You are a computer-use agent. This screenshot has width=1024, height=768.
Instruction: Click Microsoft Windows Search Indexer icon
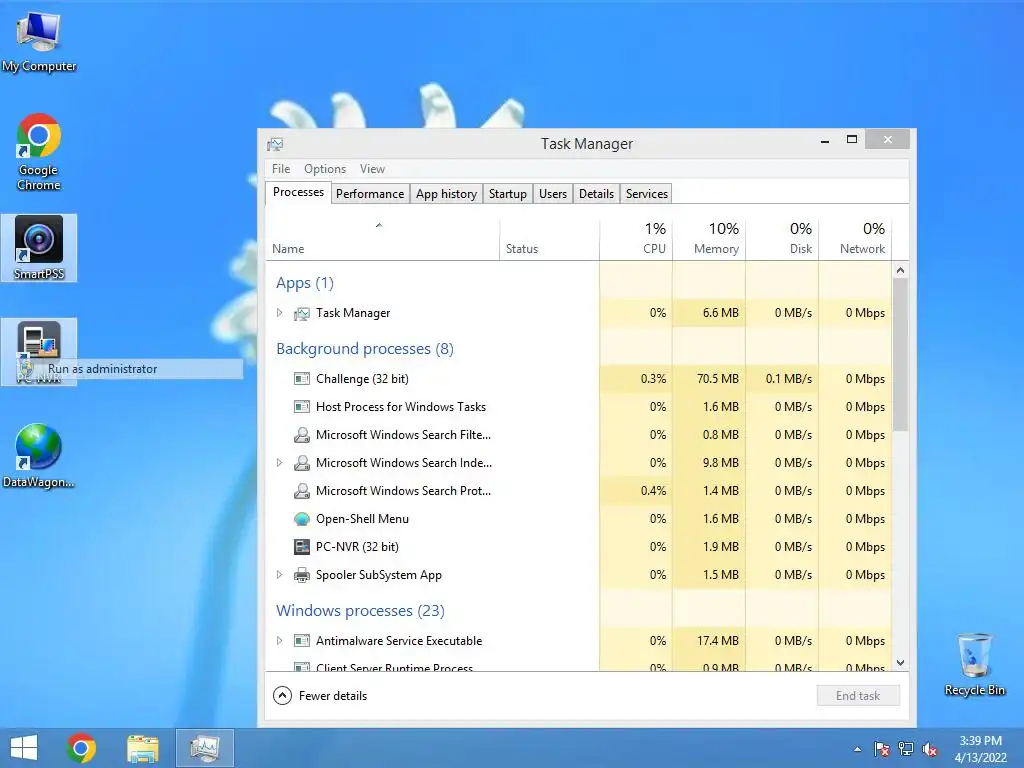tap(302, 463)
